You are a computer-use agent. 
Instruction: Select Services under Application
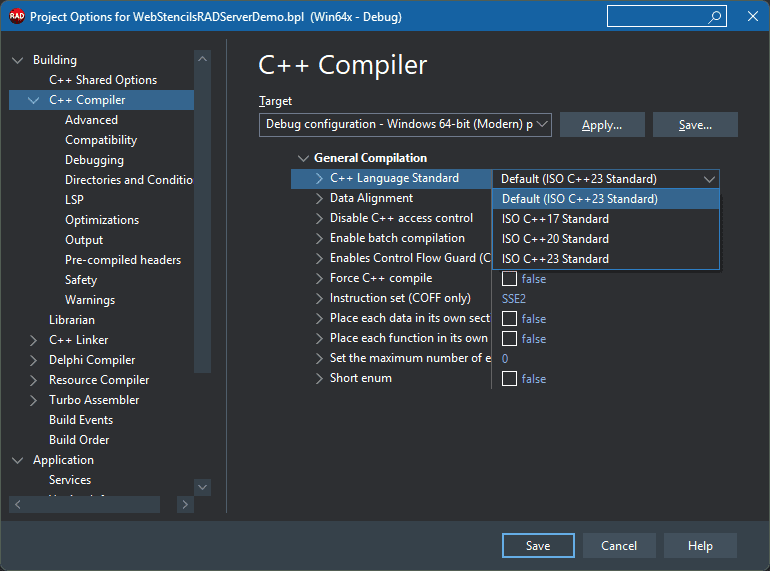click(70, 480)
